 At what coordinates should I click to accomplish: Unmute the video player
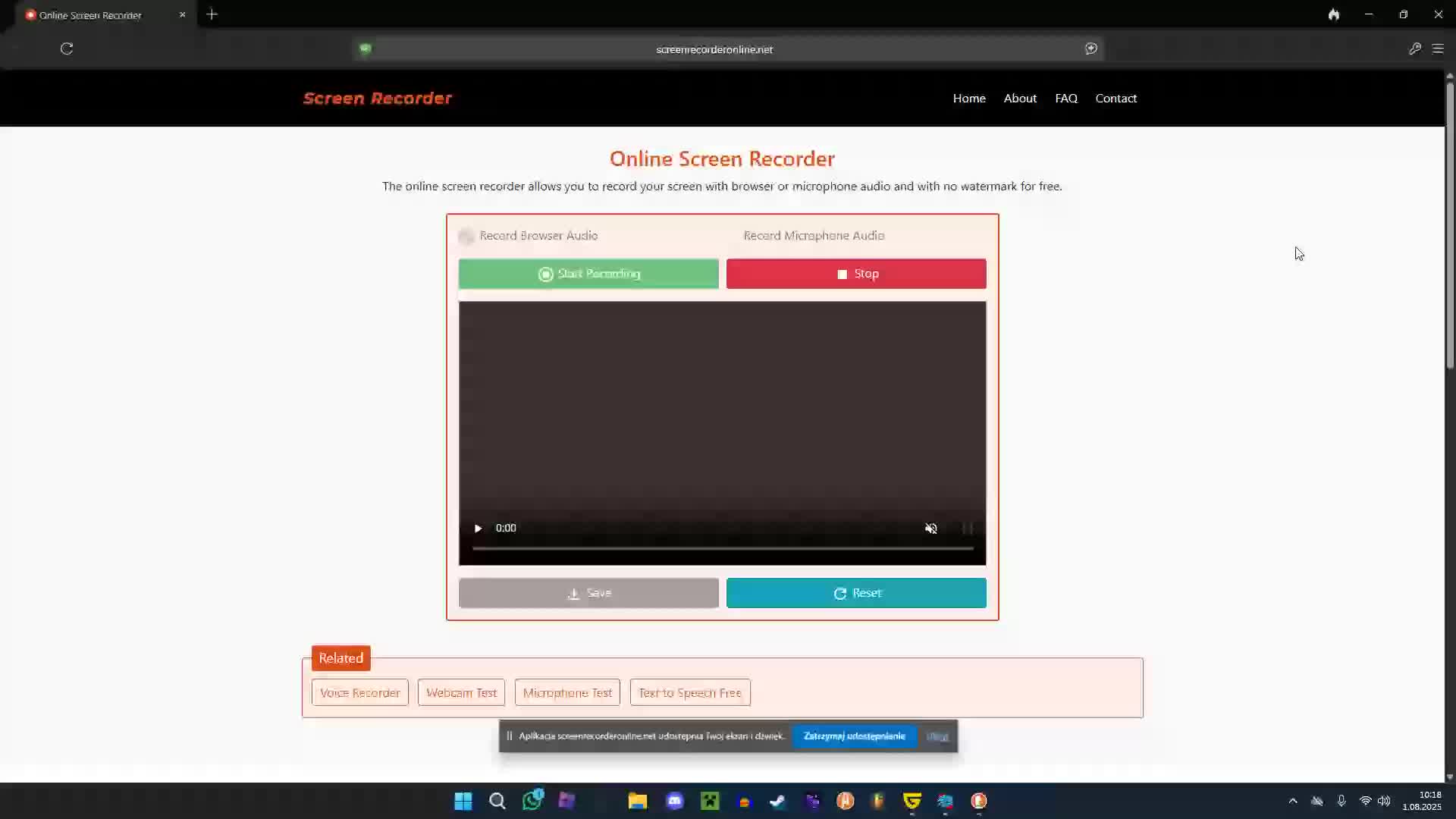point(931,529)
